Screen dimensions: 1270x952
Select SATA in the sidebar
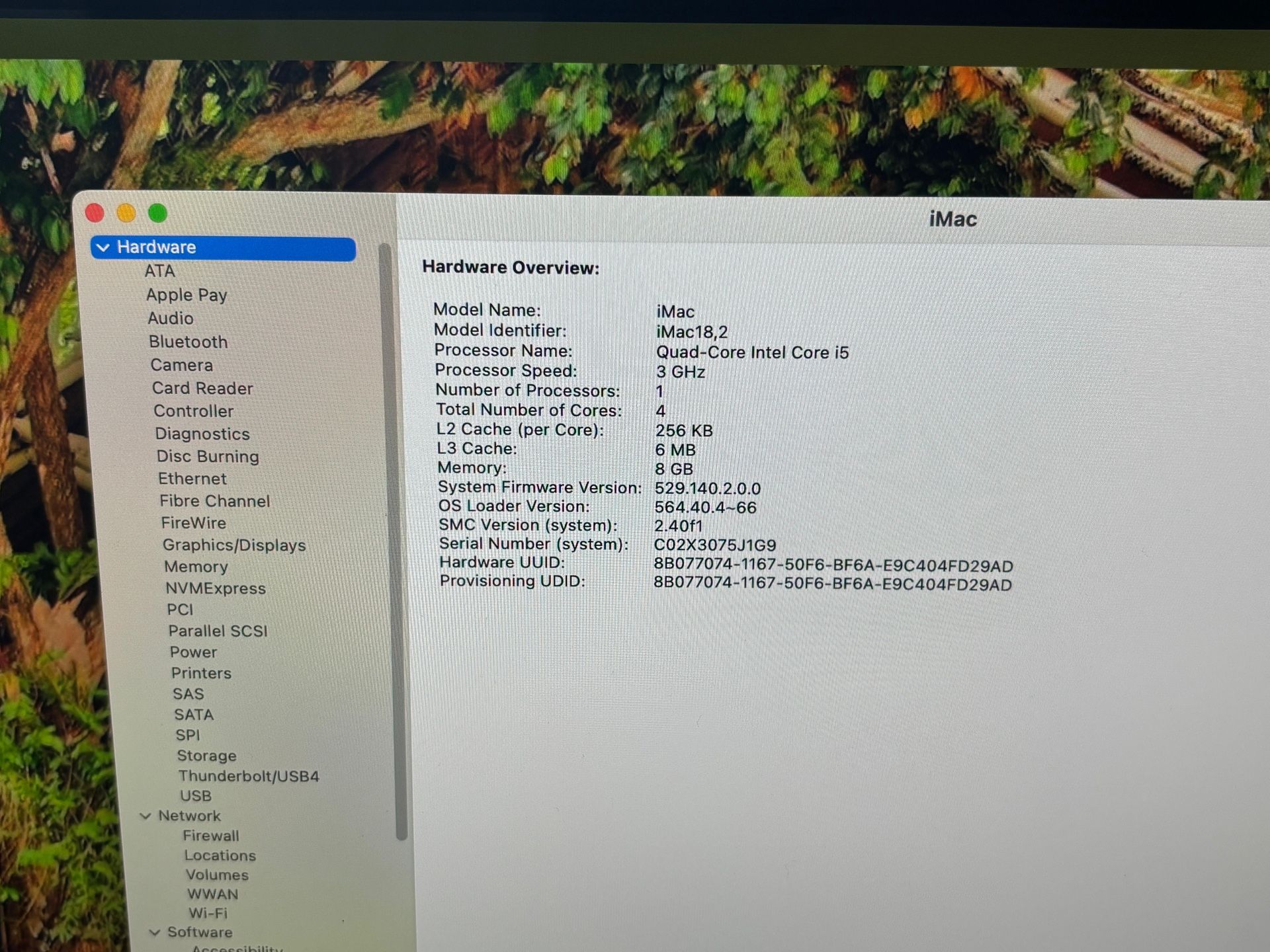pyautogui.click(x=194, y=715)
